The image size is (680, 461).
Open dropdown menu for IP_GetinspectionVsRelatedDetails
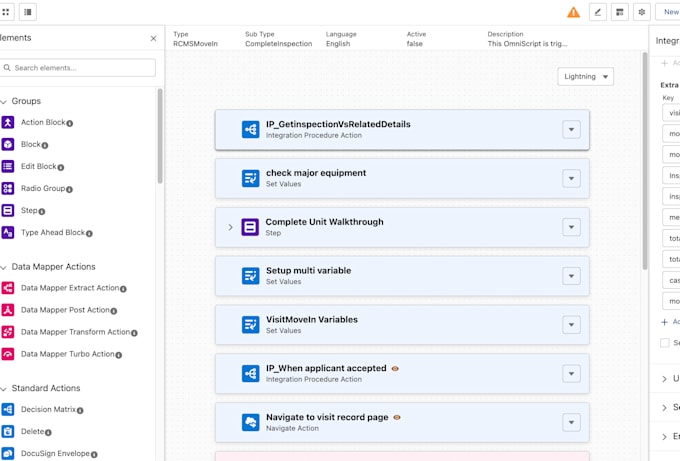click(571, 129)
